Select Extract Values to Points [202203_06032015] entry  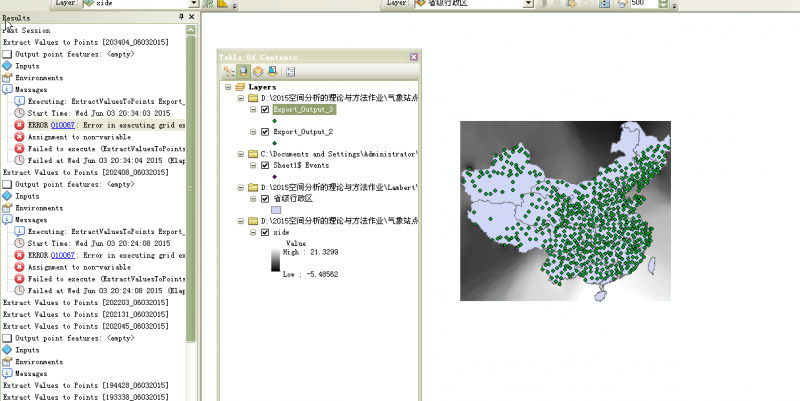(86, 303)
